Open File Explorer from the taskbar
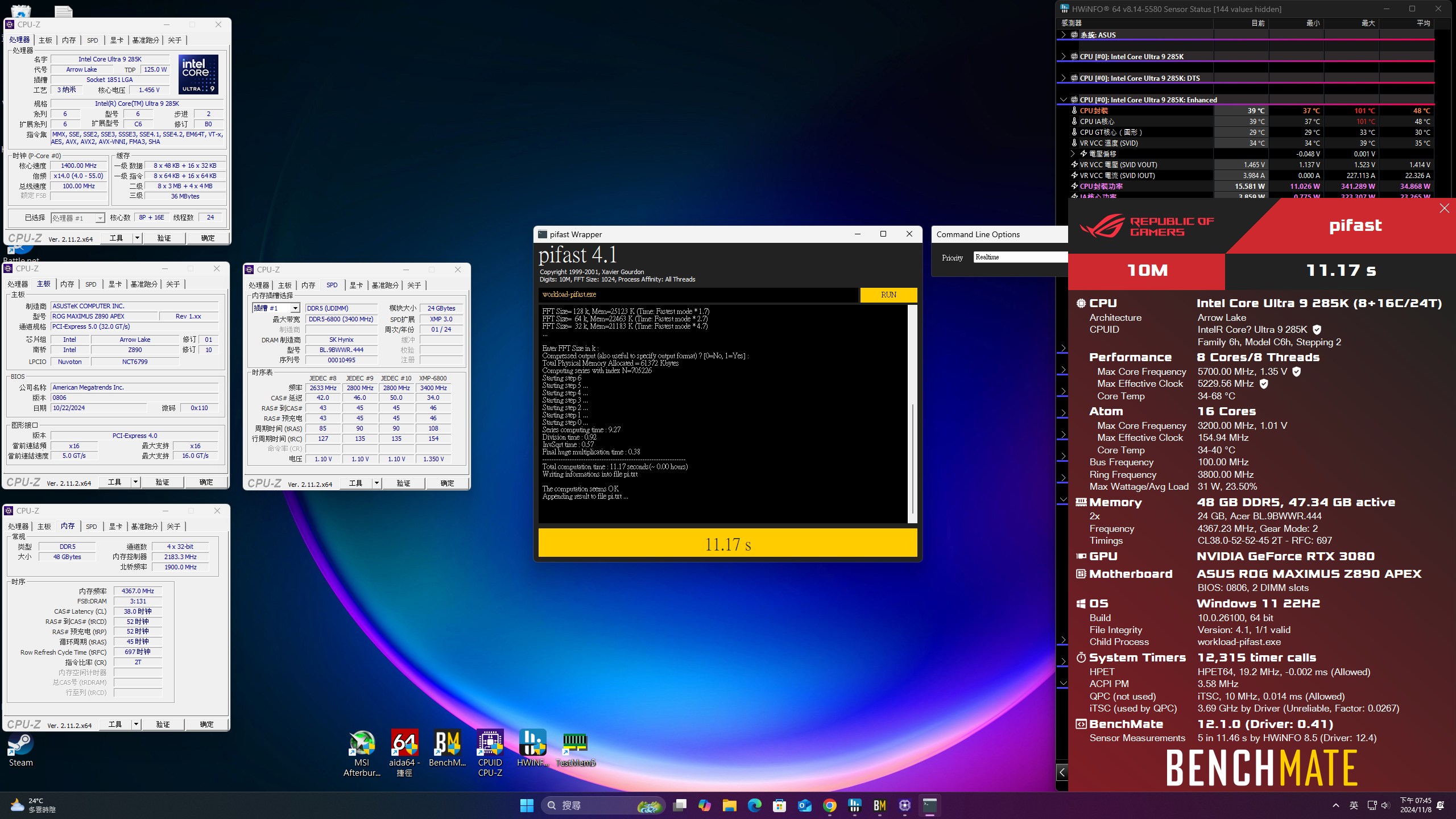1456x819 pixels. coord(730,805)
